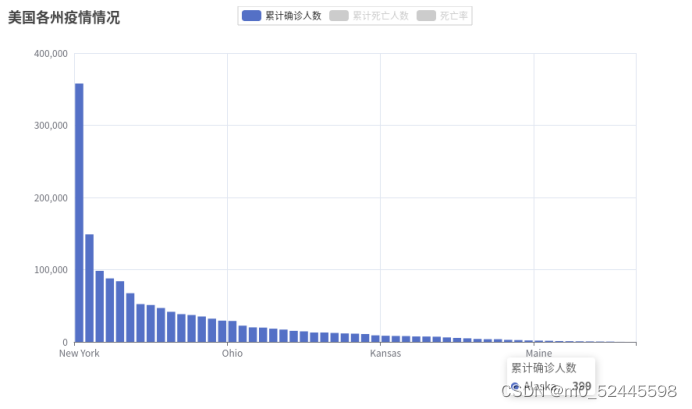Click the gray 死亡率 legend swatch
The image size is (692, 409).
click(426, 16)
